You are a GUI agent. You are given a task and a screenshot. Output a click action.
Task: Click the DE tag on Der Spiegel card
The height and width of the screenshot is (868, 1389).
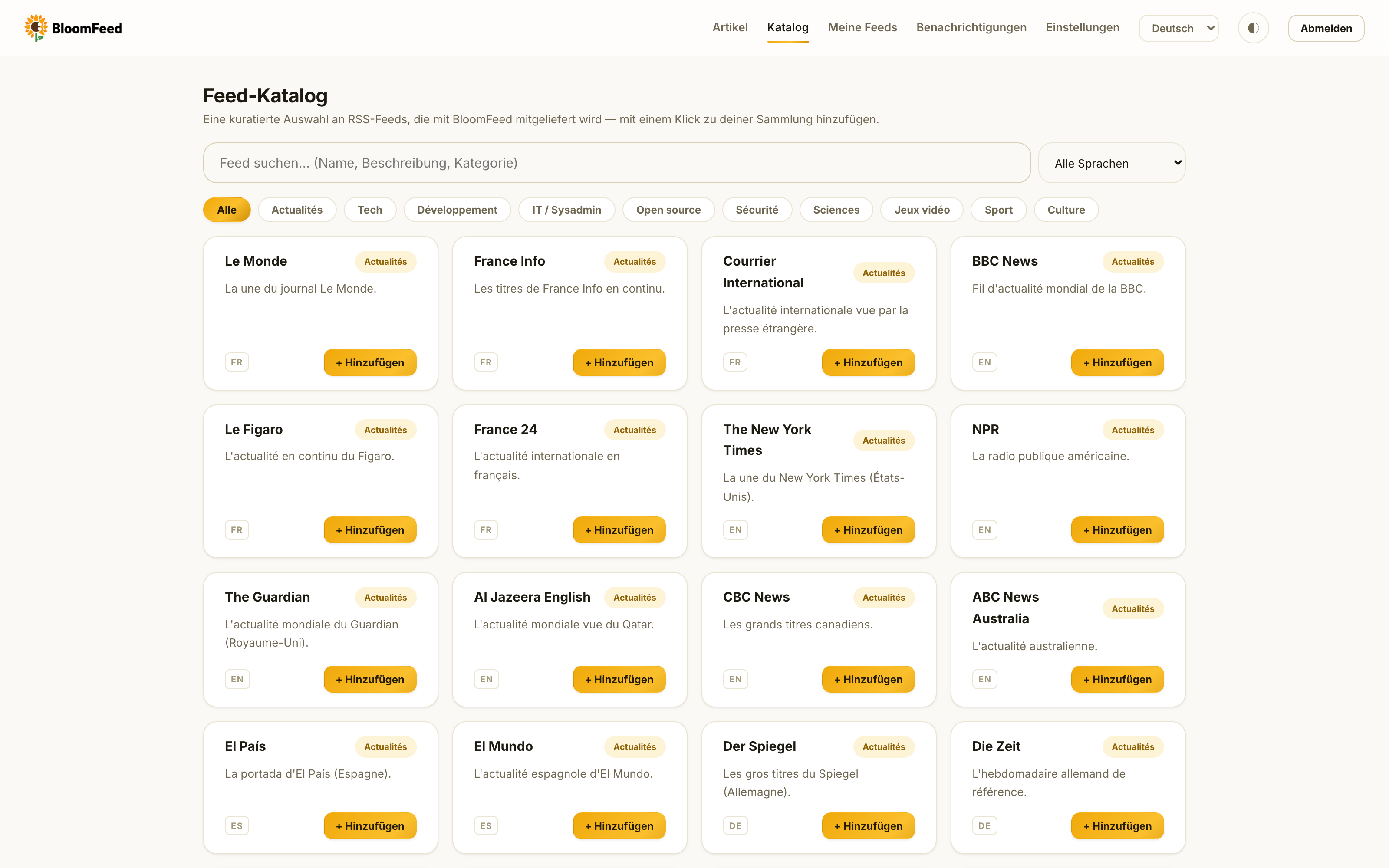click(x=735, y=825)
